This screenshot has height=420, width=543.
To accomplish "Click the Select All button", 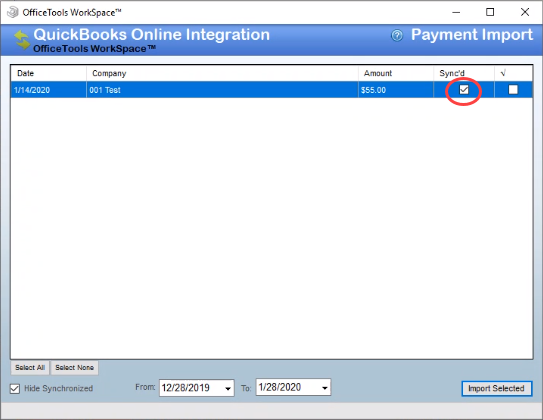I will coord(30,367).
